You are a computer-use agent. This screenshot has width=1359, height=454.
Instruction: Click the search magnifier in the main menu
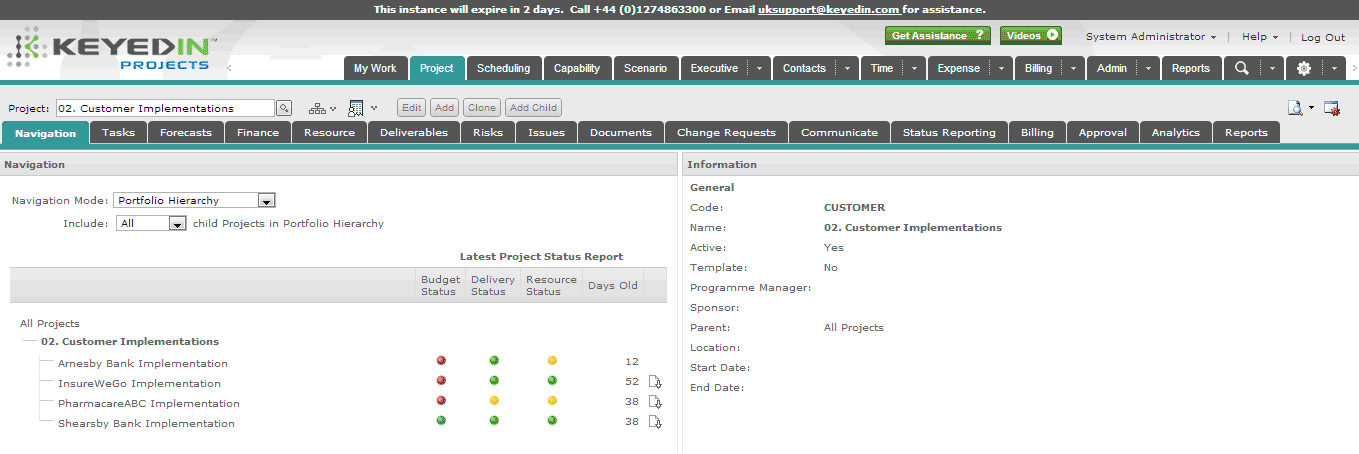[1242, 68]
